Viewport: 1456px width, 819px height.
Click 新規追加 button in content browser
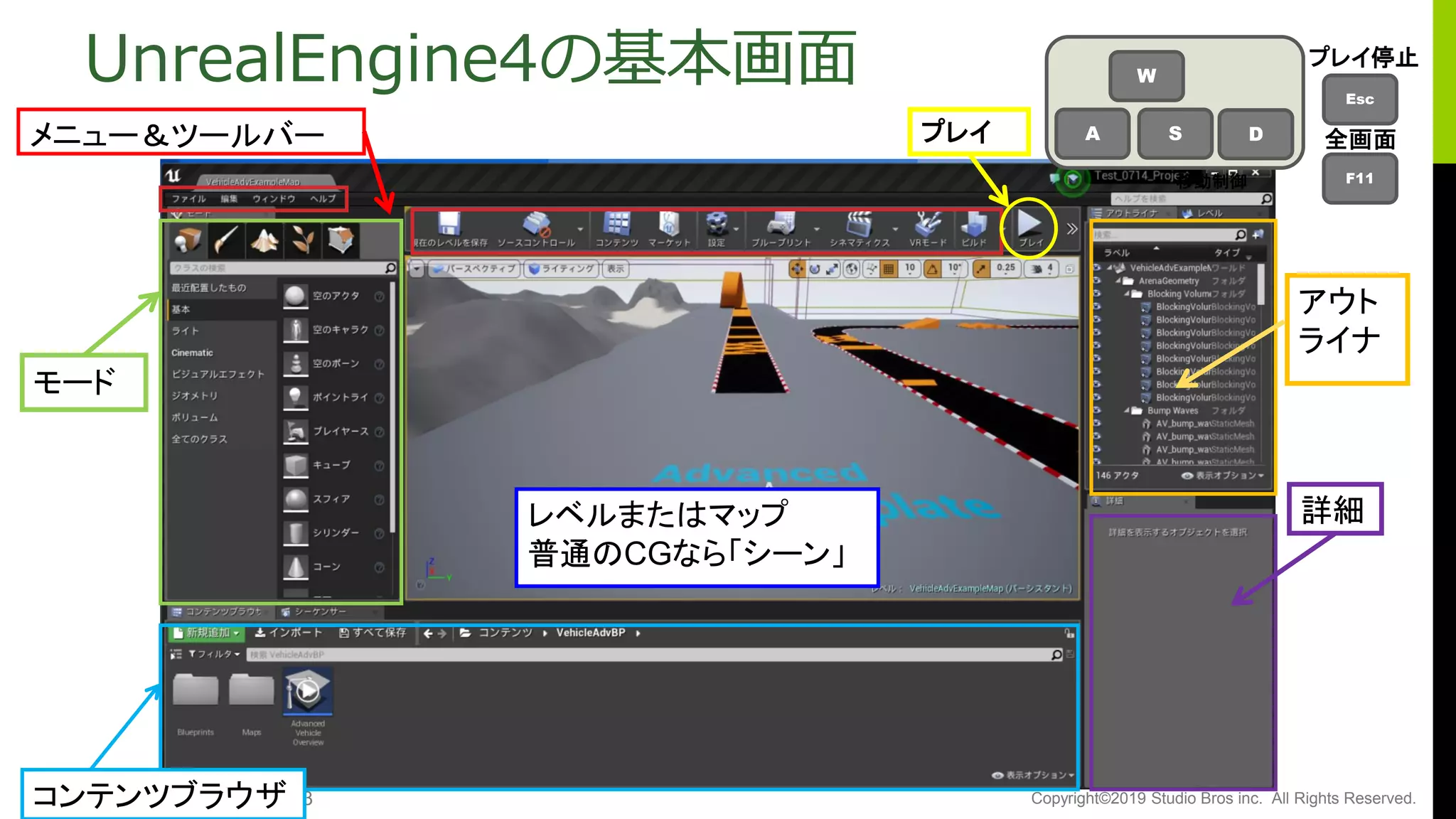tap(207, 633)
